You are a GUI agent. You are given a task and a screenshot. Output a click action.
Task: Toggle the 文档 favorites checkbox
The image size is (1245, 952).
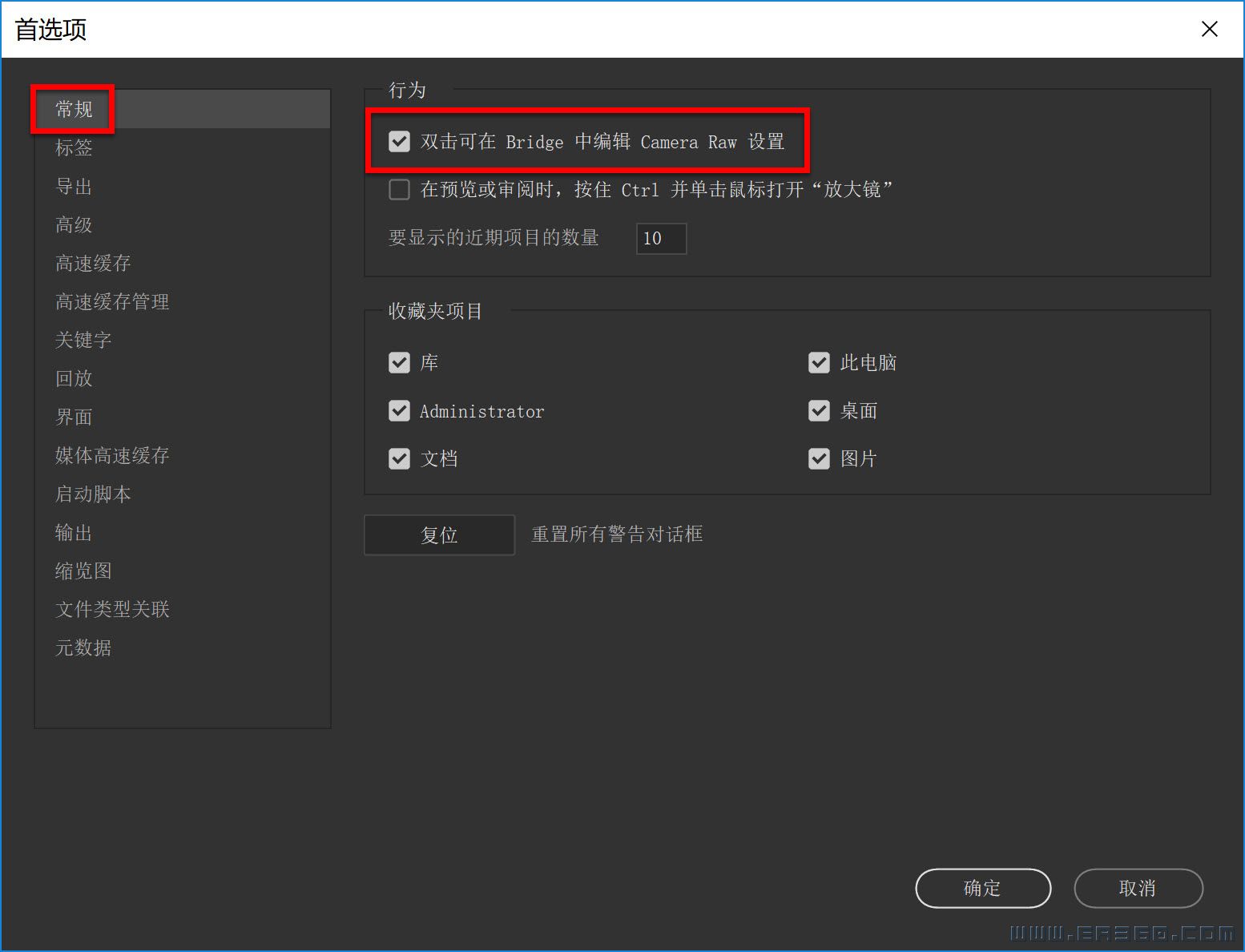(399, 458)
